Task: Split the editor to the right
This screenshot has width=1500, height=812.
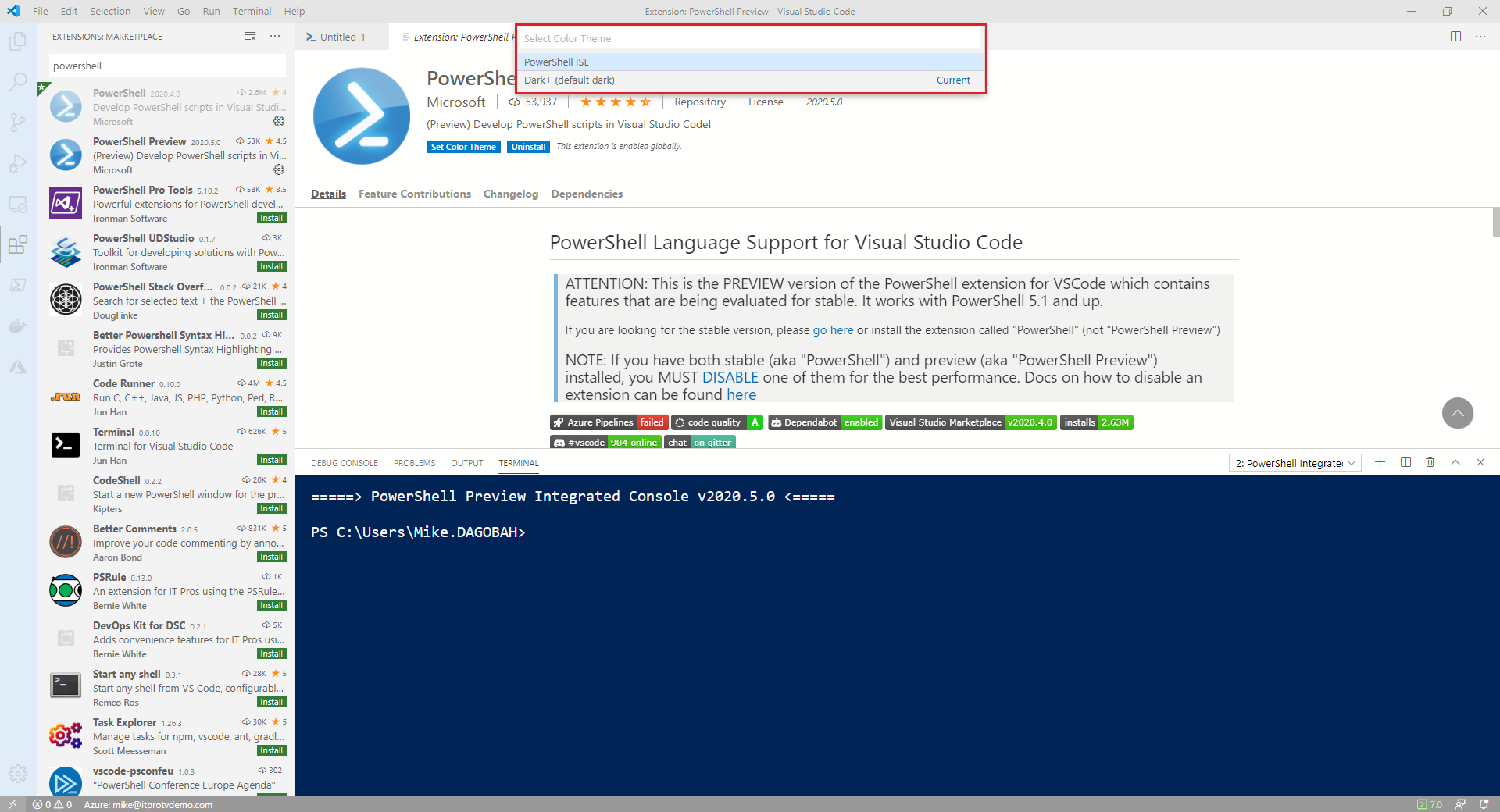Action: point(1455,37)
